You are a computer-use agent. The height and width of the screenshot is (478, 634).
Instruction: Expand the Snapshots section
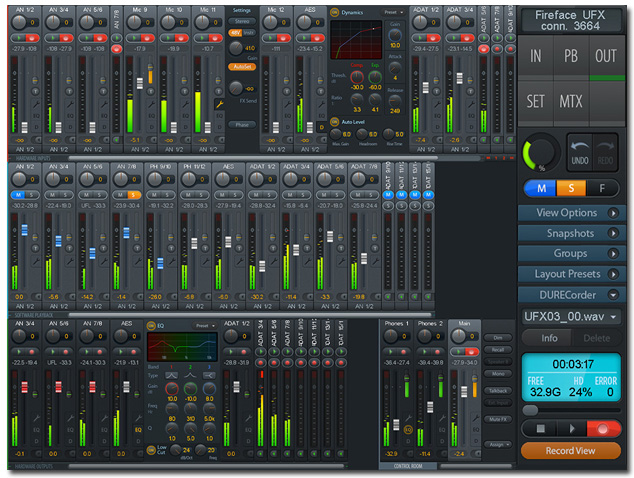(572, 233)
